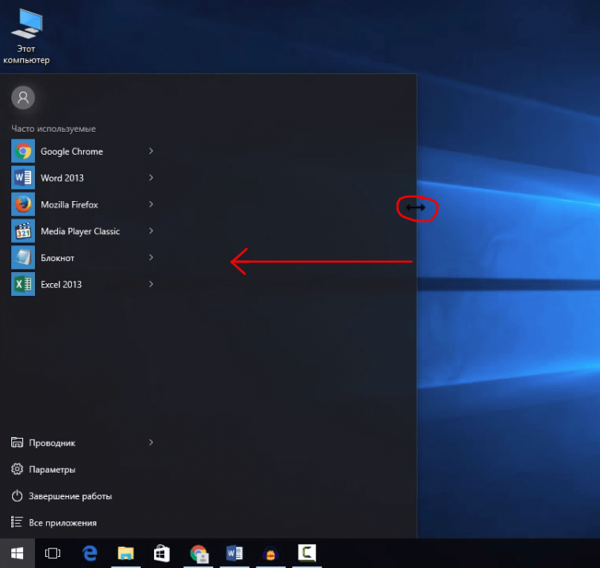Click the Windows Start button
Screen dimensions: 600x568
17,553
